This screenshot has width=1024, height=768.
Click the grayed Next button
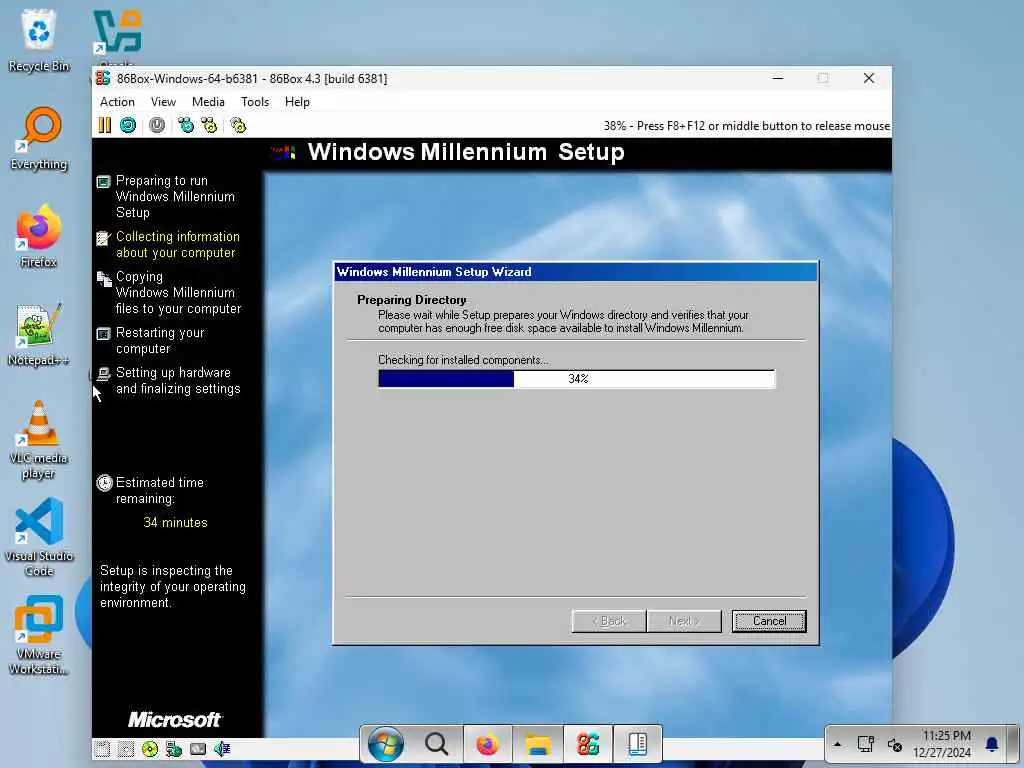tap(684, 621)
